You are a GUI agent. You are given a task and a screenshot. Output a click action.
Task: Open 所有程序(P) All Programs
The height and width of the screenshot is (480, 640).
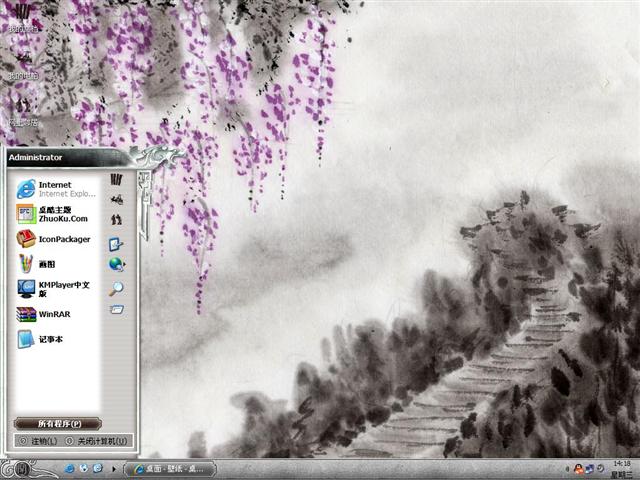58,424
